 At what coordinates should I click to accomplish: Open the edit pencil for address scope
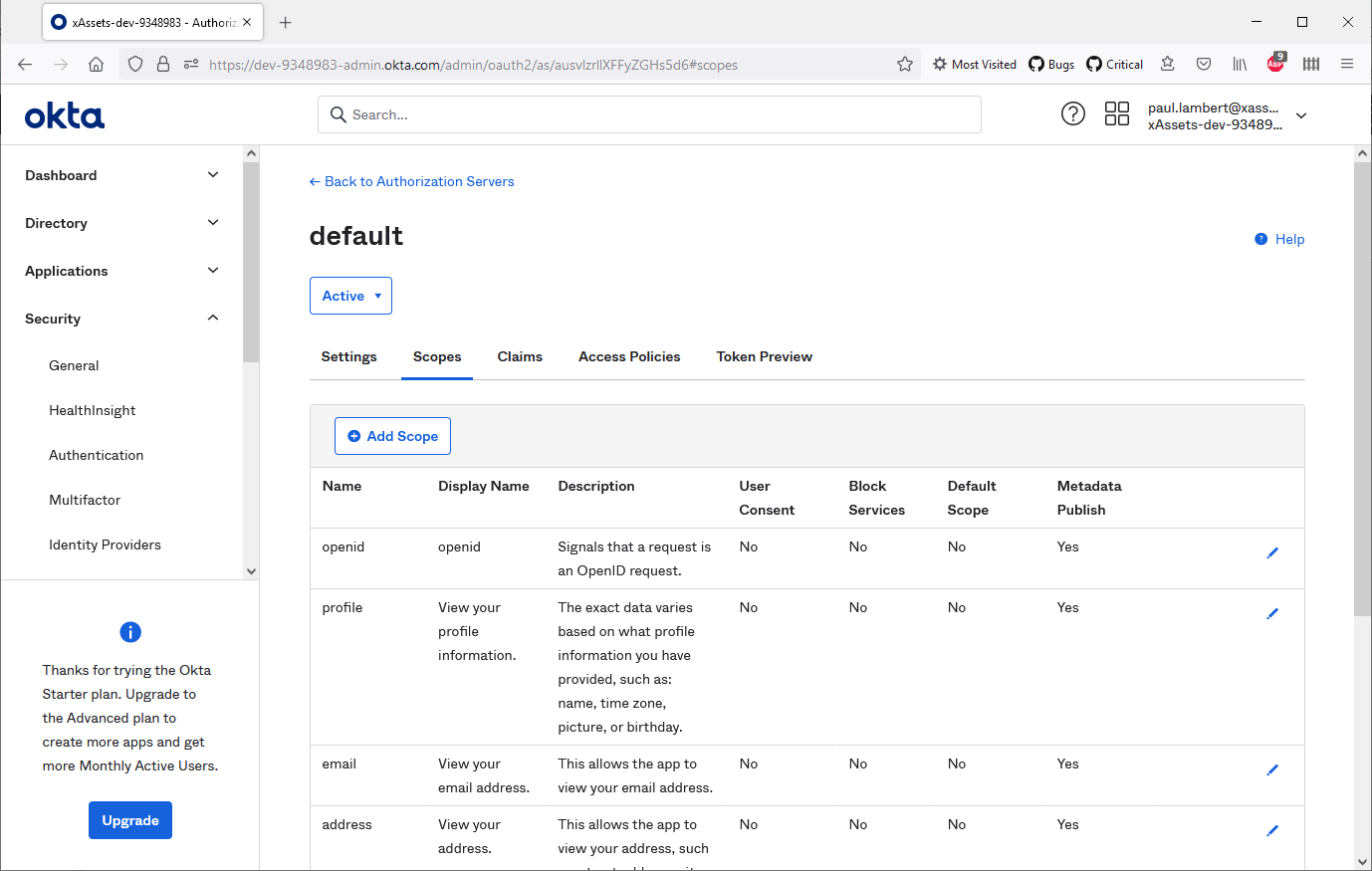coord(1271,831)
